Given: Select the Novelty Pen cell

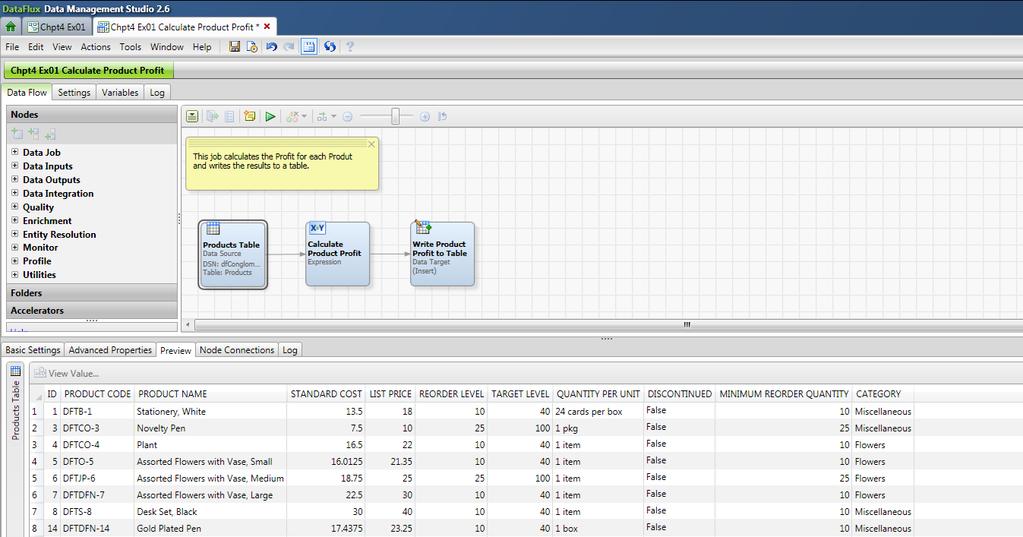Looking at the screenshot, I should pos(210,428).
